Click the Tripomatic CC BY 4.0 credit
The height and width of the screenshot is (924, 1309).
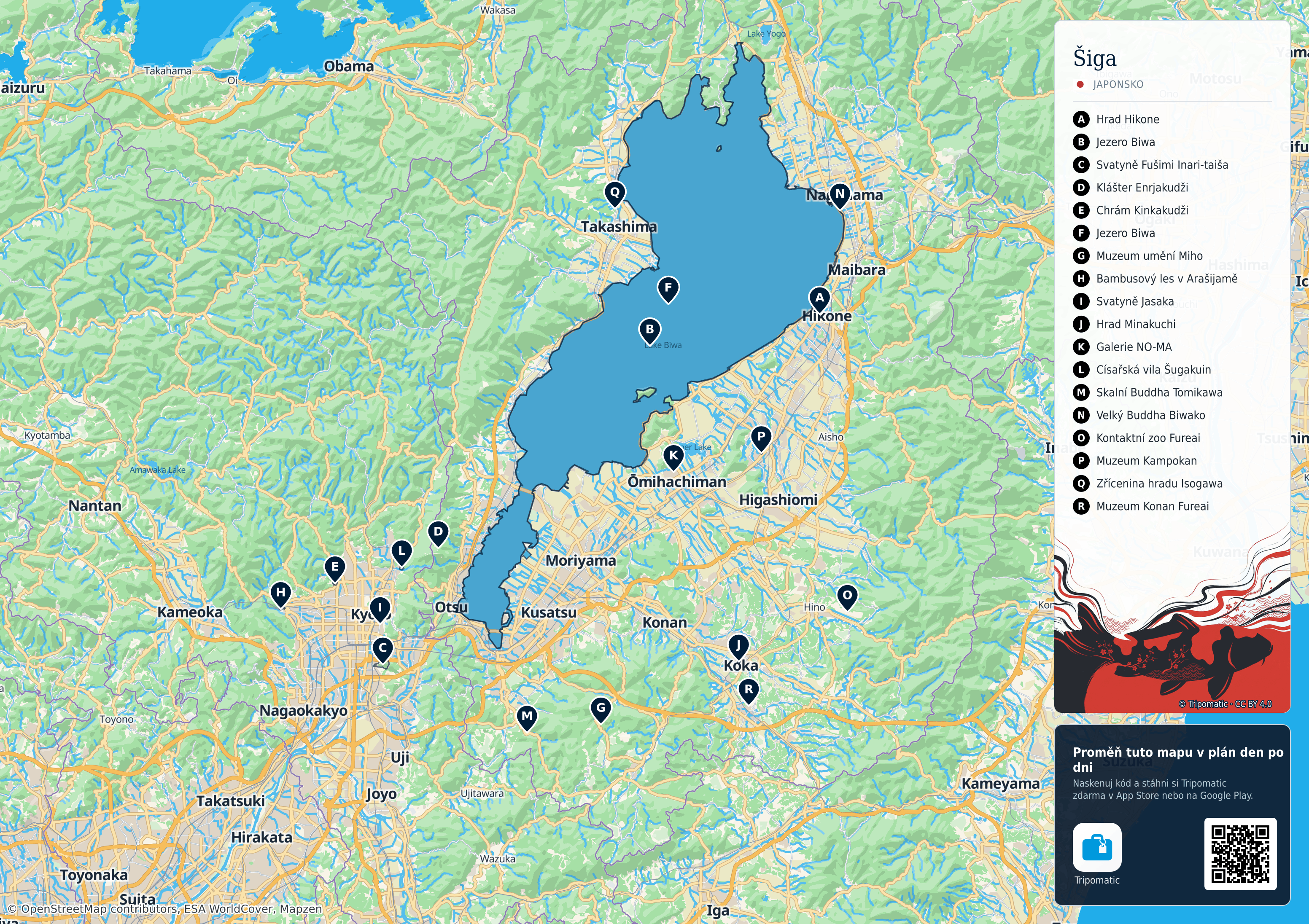tap(1225, 704)
